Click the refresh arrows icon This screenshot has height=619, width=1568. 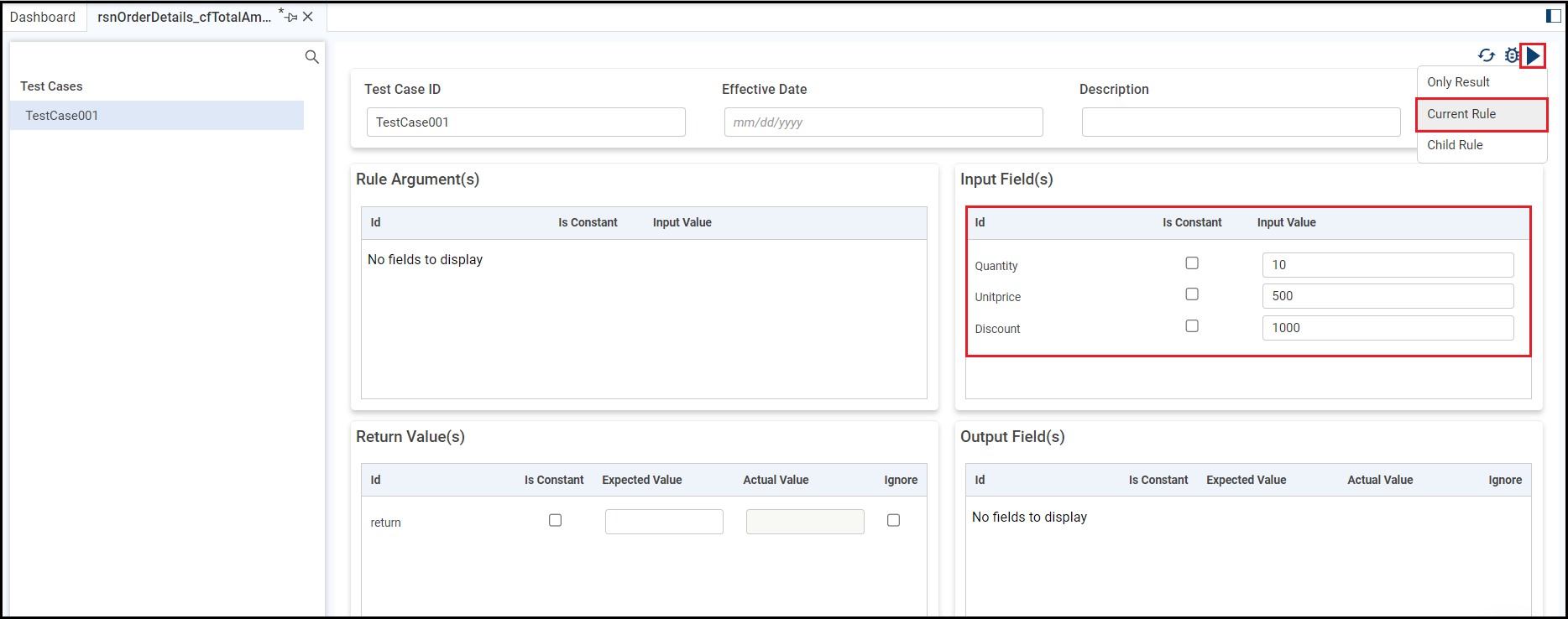click(1486, 55)
